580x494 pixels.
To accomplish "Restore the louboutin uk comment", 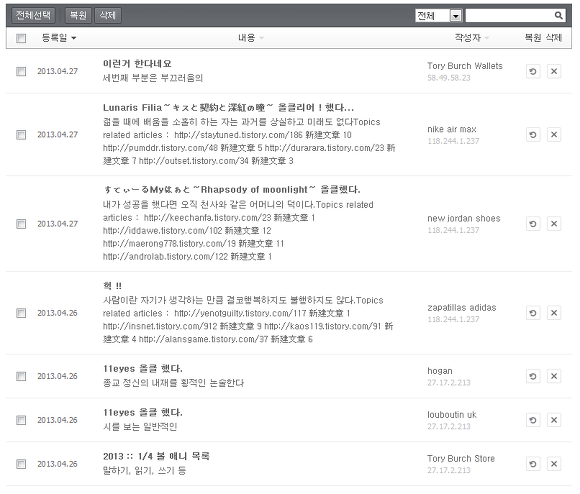I will tap(533, 420).
